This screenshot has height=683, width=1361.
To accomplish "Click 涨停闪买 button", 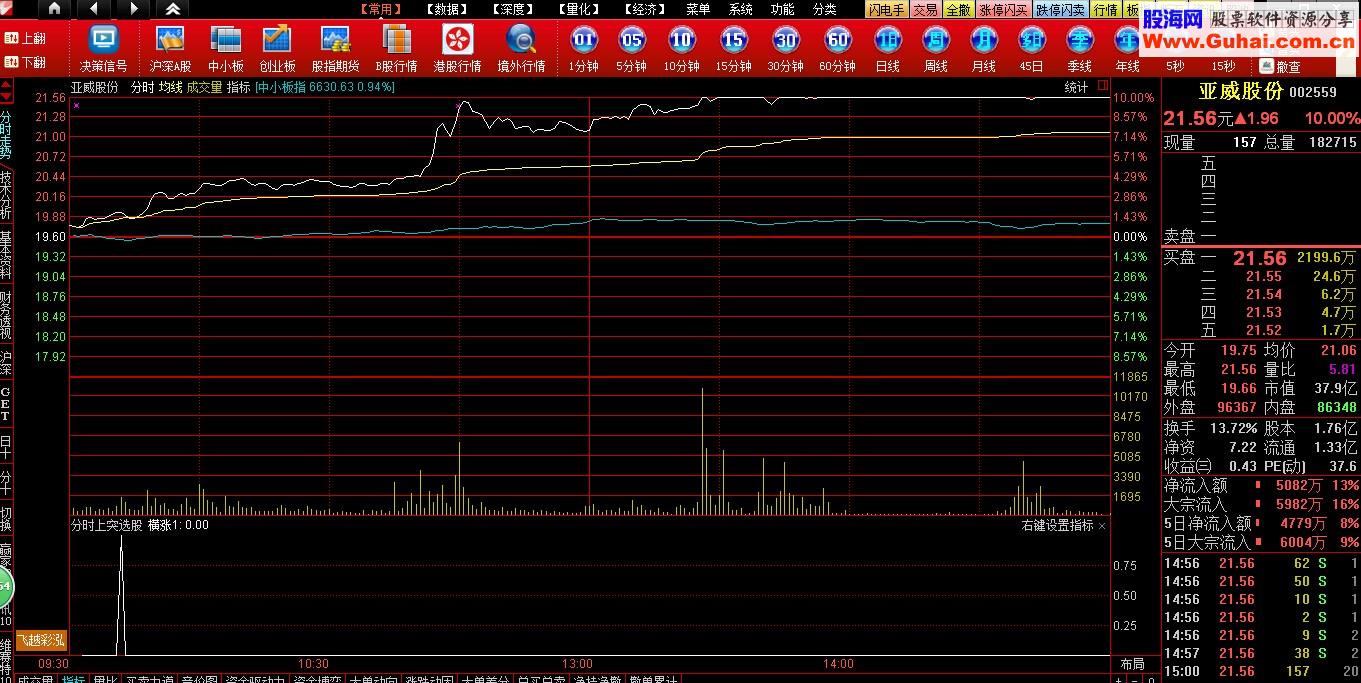I will click(1003, 9).
